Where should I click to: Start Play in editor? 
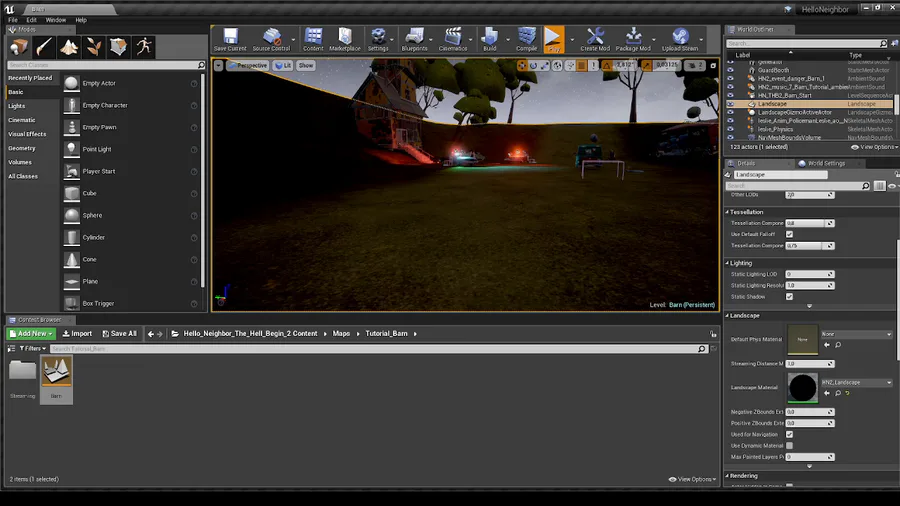[x=554, y=39]
